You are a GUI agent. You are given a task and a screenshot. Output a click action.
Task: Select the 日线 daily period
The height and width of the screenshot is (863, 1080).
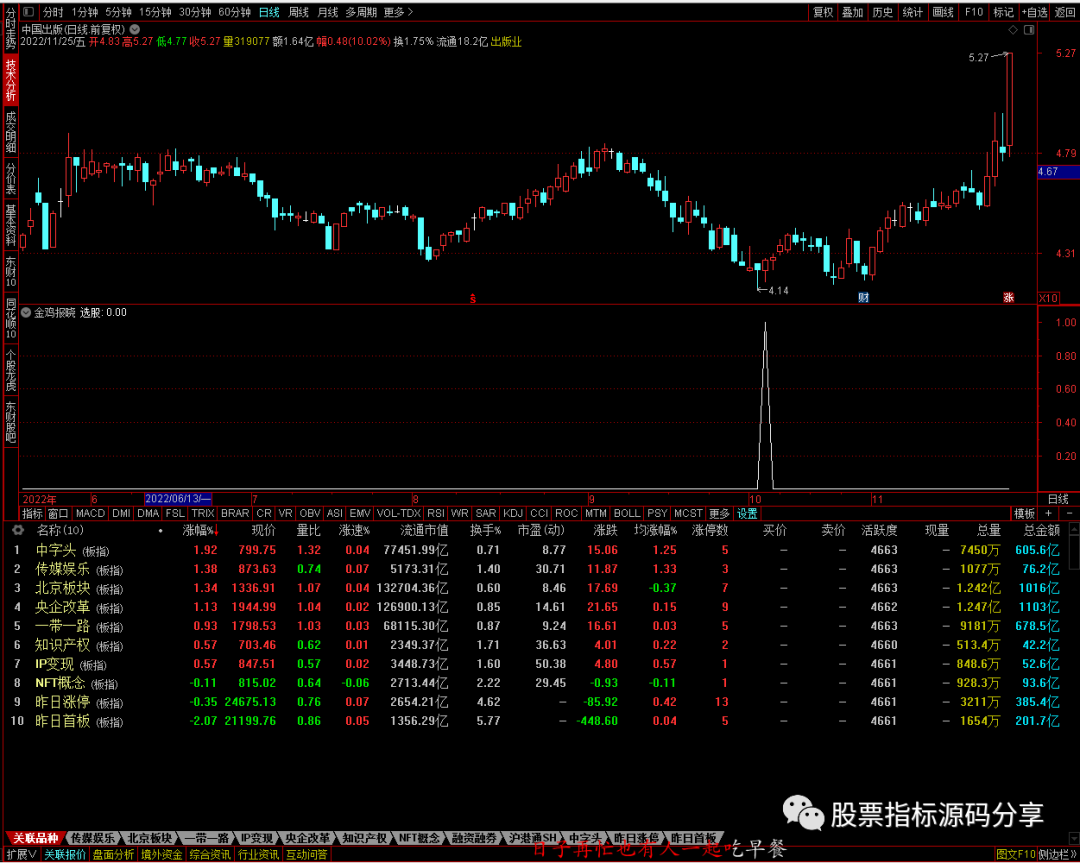[x=269, y=12]
